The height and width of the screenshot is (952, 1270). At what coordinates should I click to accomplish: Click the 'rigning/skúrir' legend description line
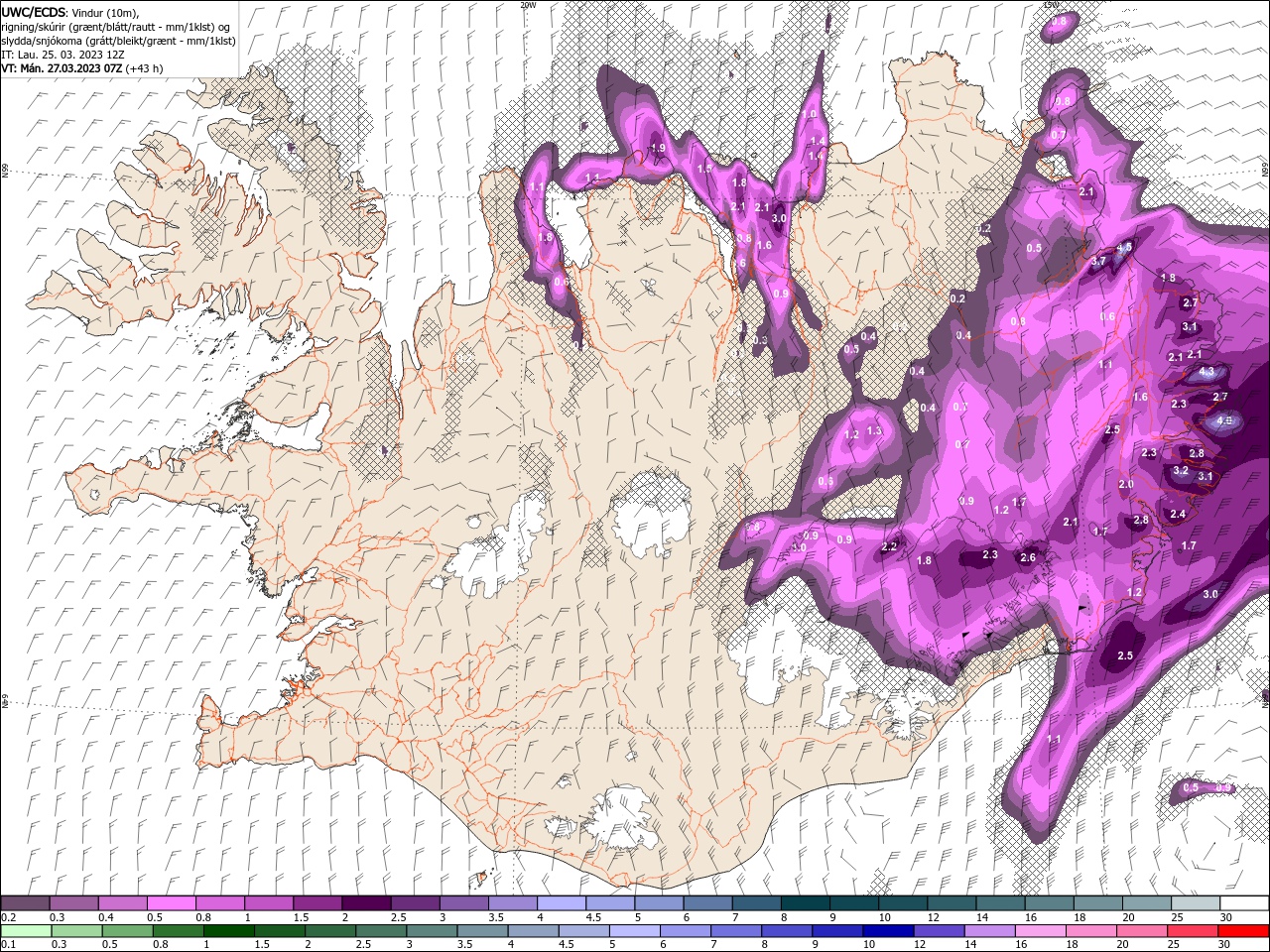point(116,27)
